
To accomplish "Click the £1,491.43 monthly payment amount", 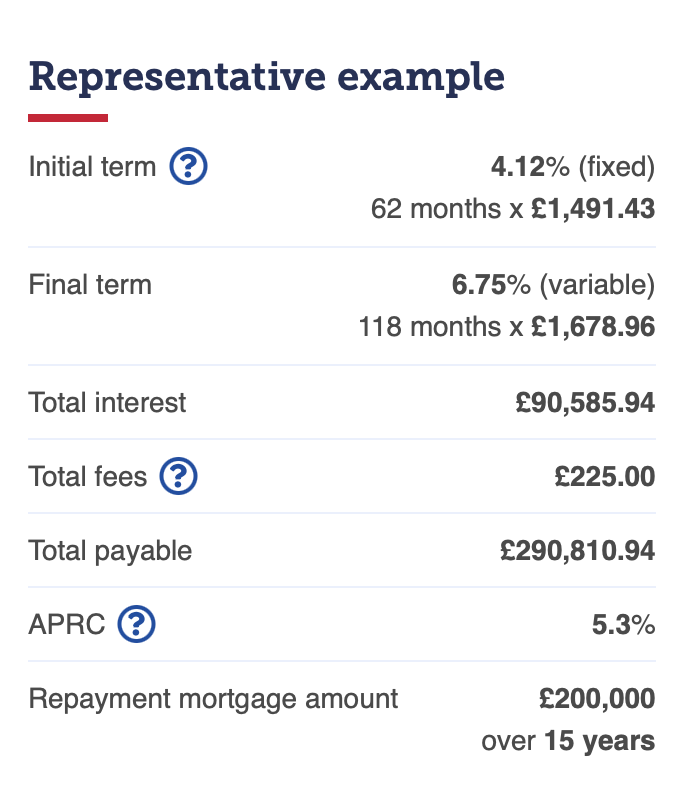I will 593,209.
